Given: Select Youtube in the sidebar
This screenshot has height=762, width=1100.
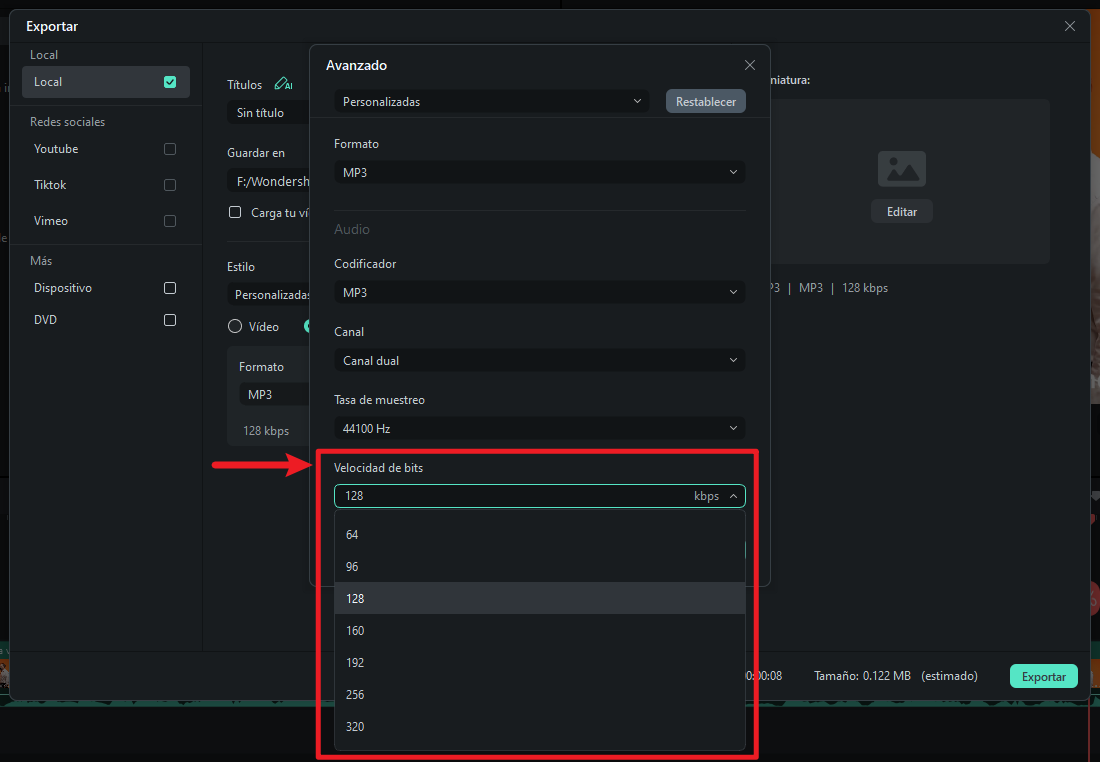Looking at the screenshot, I should point(56,149).
